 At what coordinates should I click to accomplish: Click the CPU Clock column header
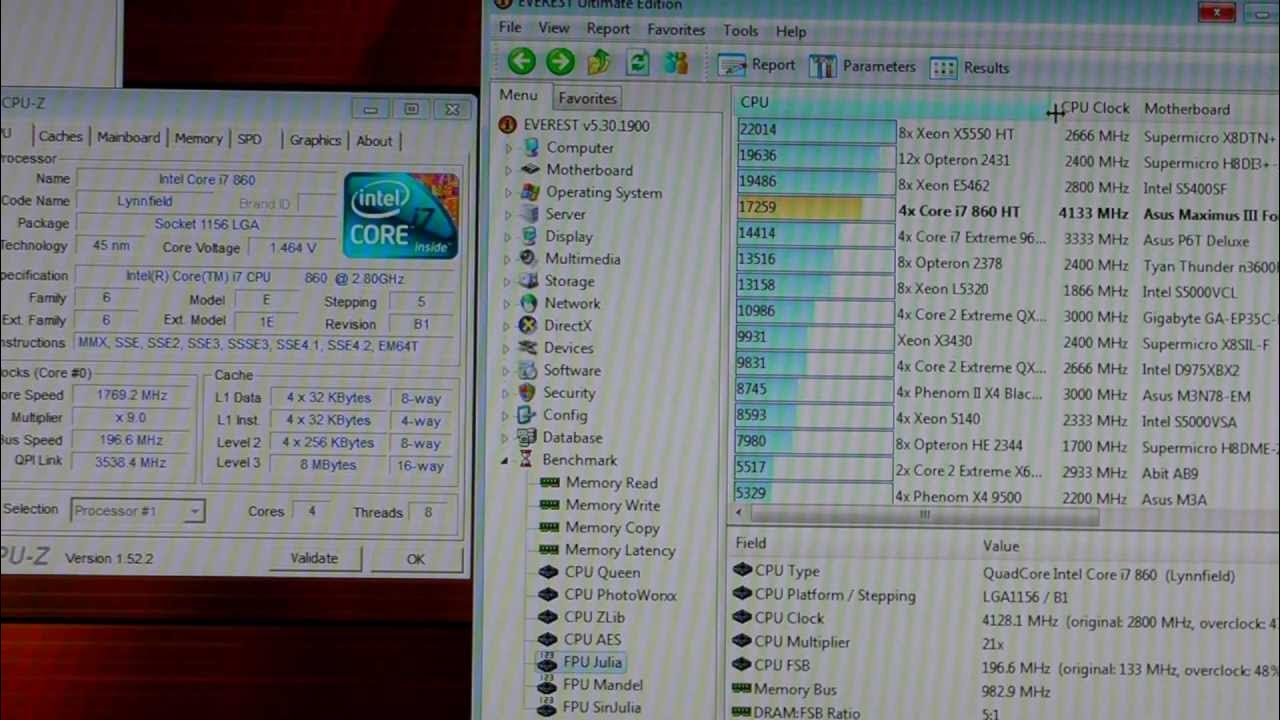[1096, 108]
